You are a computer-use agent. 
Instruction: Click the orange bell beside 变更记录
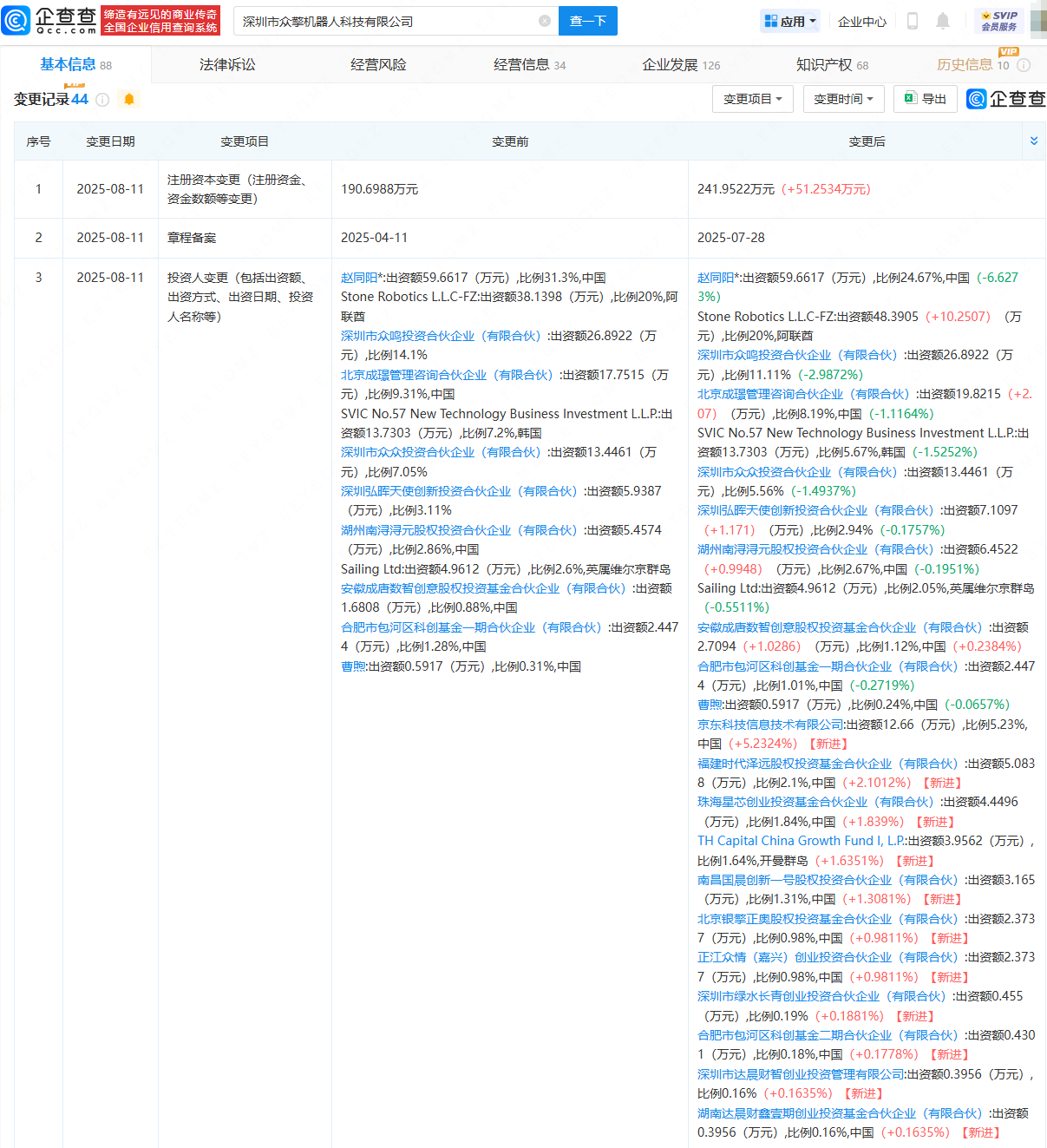(x=129, y=100)
